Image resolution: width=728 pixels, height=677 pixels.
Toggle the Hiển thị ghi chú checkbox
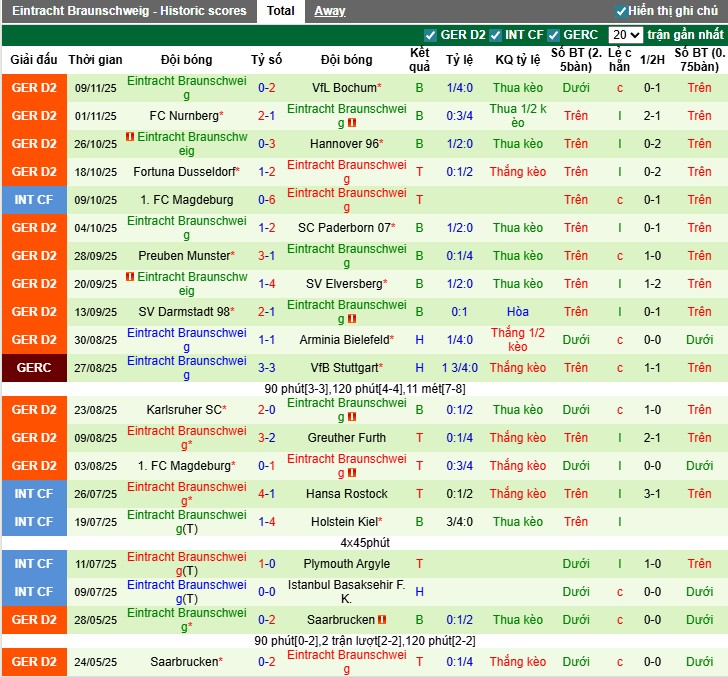pyautogui.click(x=621, y=11)
